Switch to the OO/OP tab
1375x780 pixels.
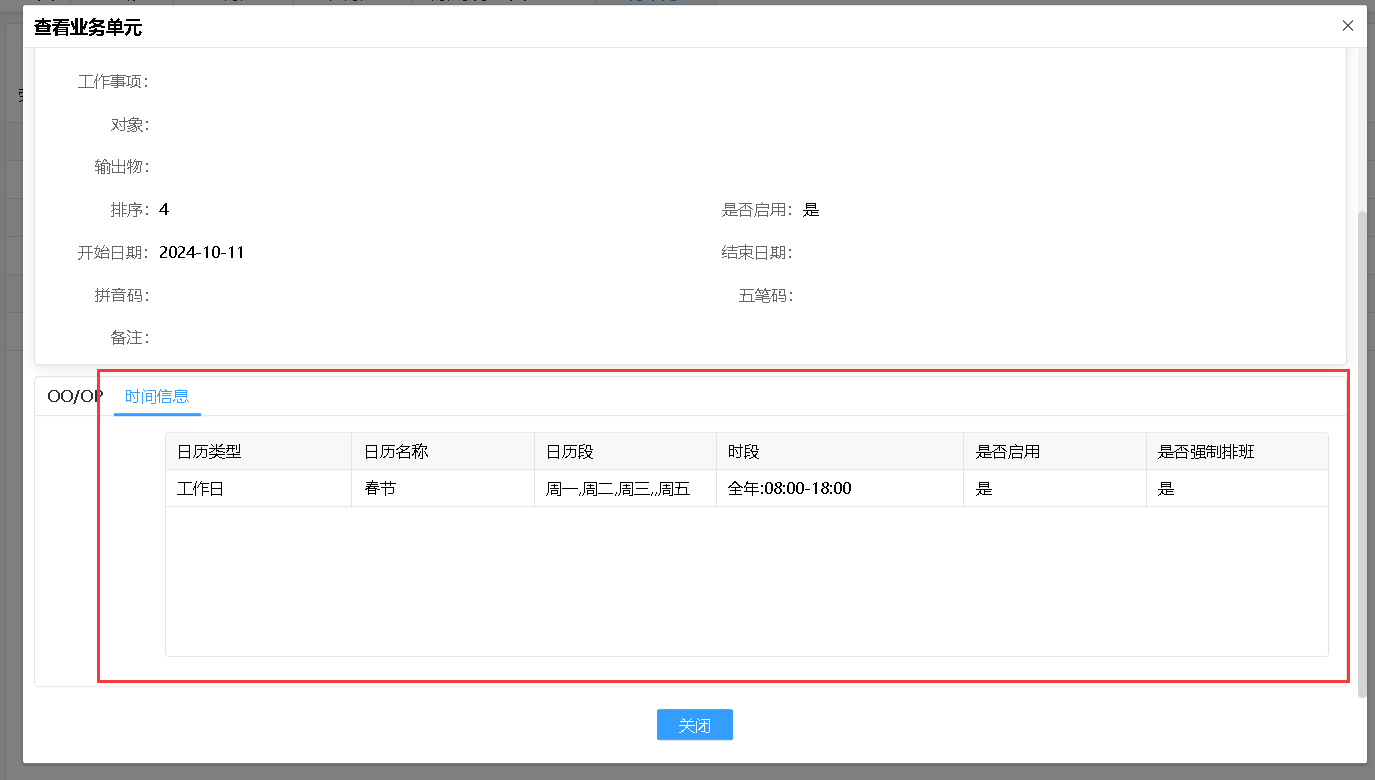74,395
